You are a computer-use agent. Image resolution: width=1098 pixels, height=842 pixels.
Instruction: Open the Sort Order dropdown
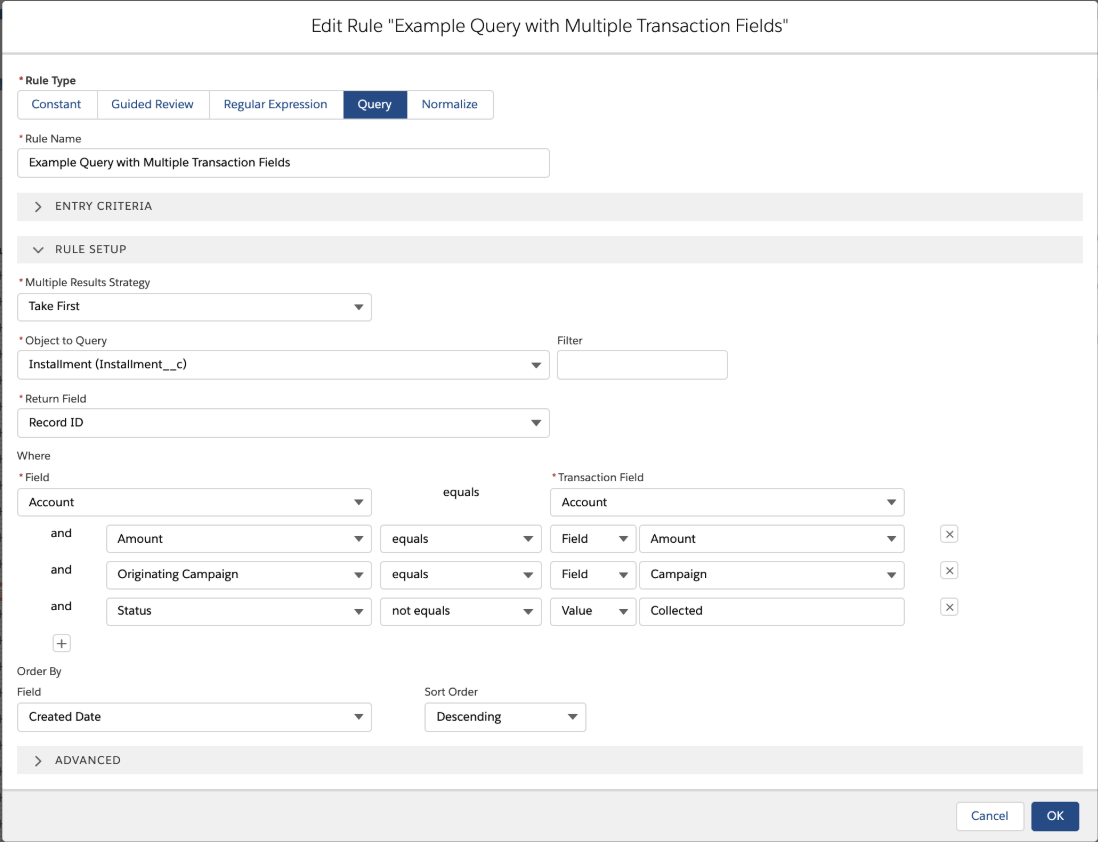(x=574, y=717)
